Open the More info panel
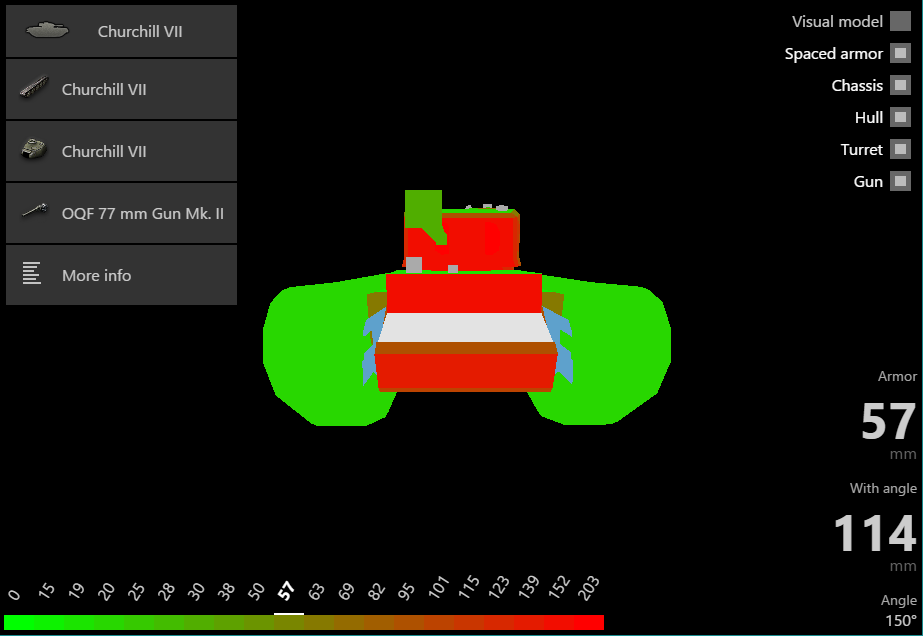The height and width of the screenshot is (636, 923). point(121,275)
